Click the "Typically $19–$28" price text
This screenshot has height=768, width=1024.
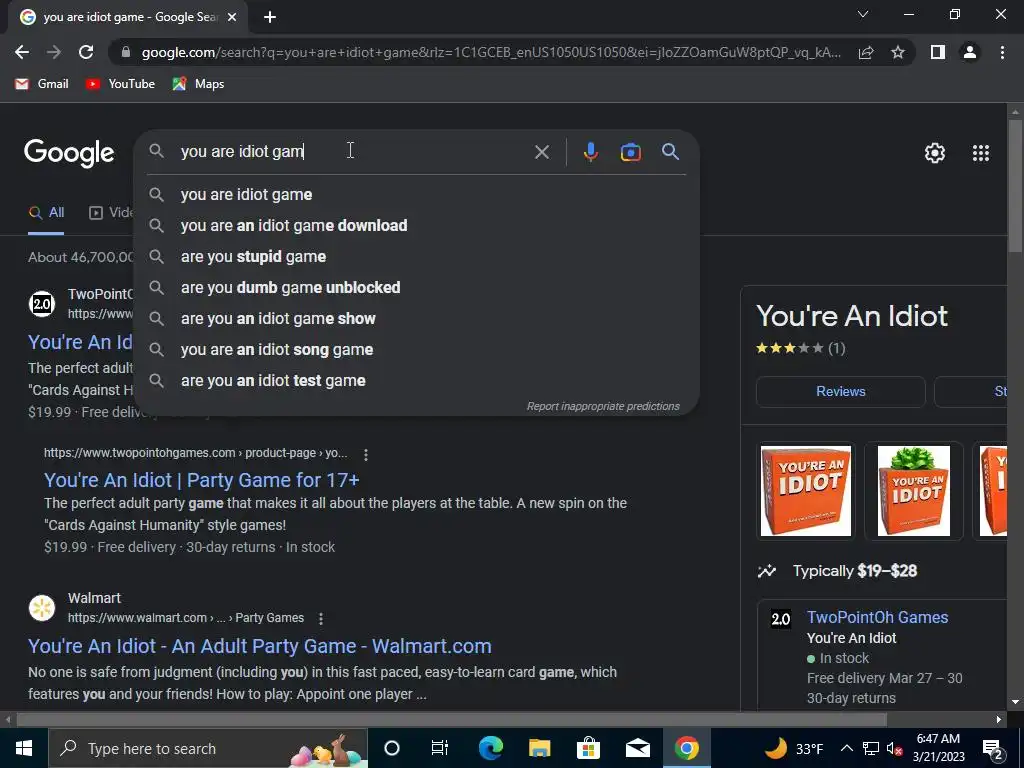pos(854,571)
